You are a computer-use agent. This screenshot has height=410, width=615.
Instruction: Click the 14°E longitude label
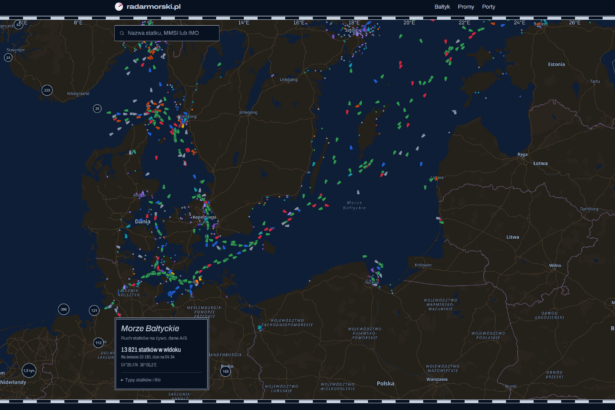244,23
